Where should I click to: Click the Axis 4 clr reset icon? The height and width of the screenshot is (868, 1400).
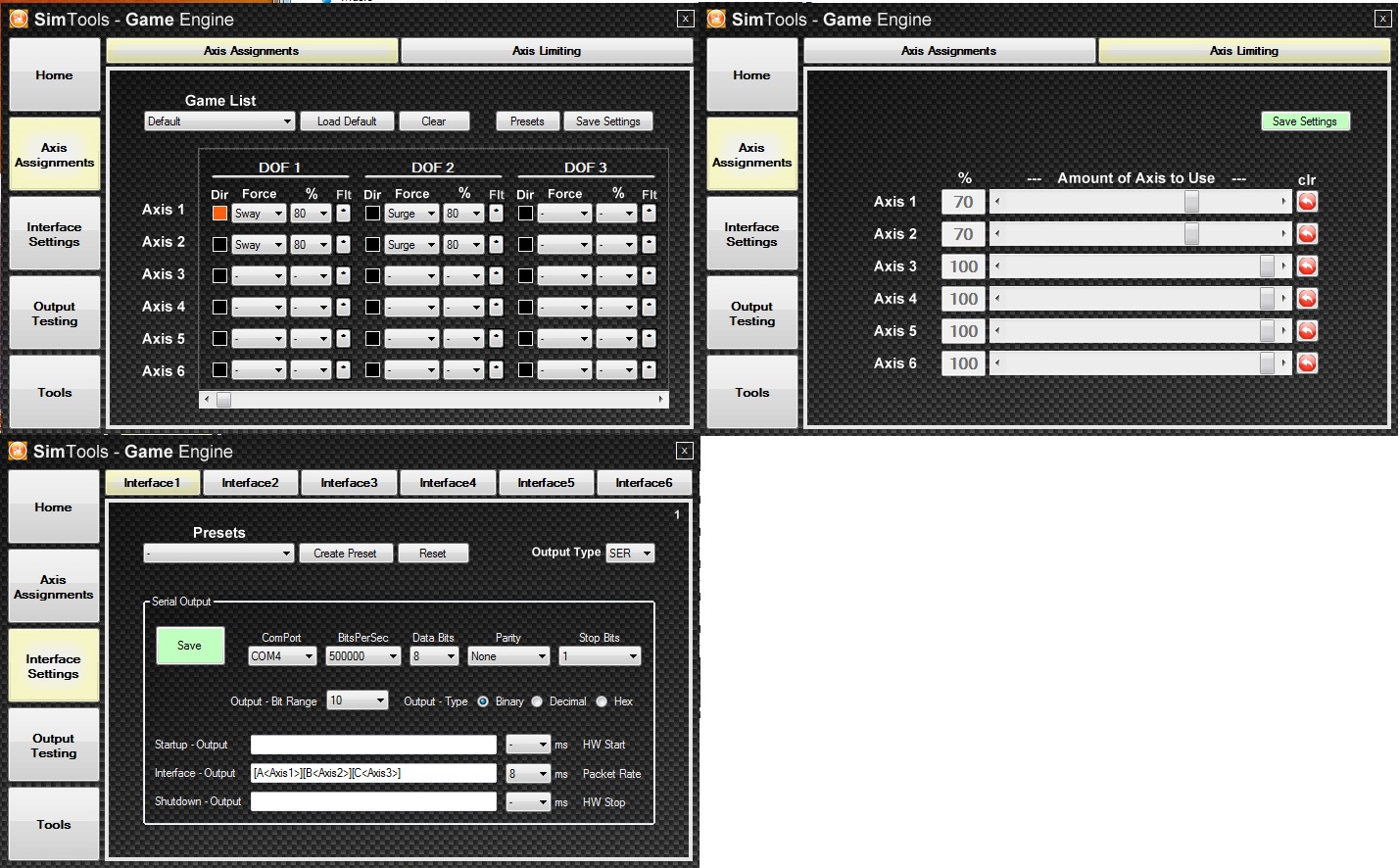click(1307, 298)
